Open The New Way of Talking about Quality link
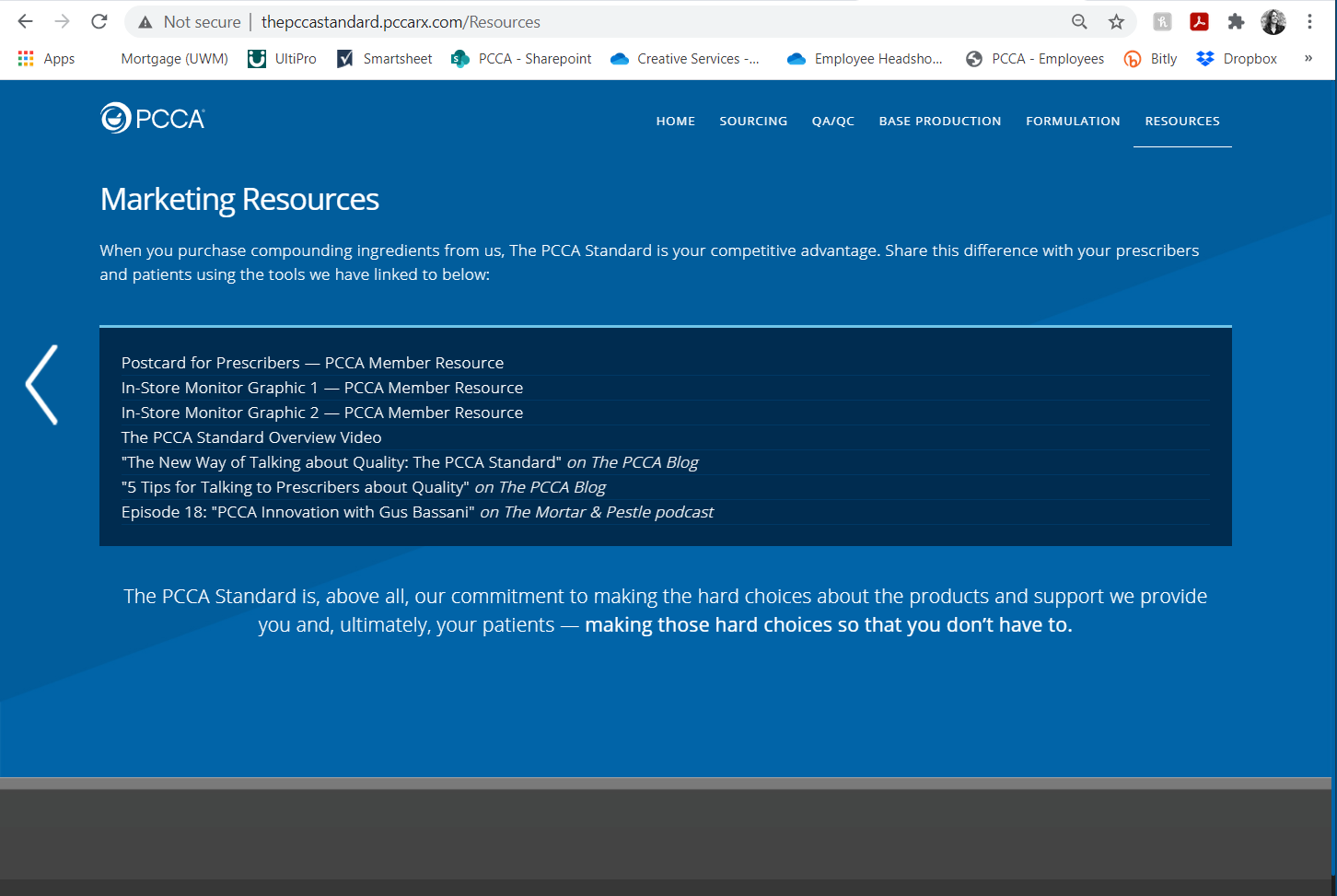 (410, 462)
